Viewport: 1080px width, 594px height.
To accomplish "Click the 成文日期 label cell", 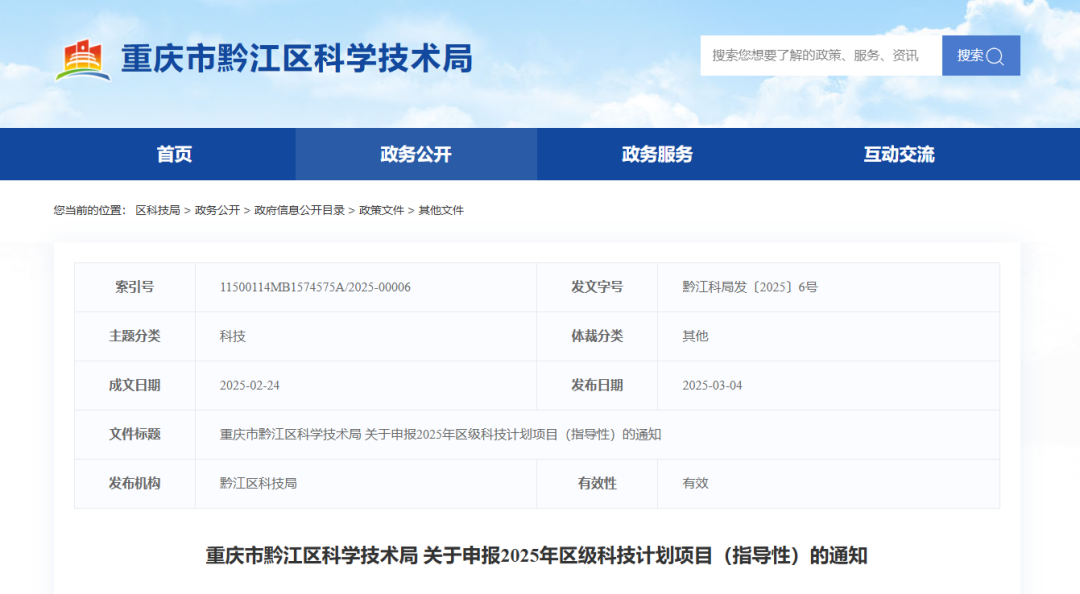I will tap(135, 386).
